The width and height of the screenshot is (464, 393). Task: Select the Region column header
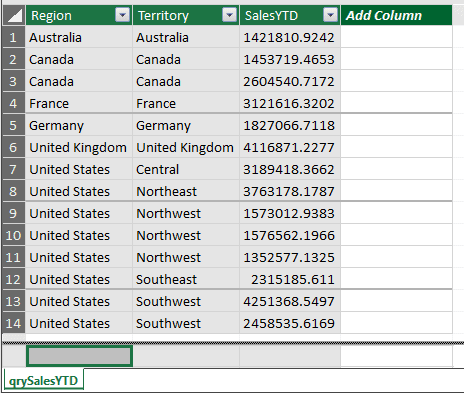[79, 15]
